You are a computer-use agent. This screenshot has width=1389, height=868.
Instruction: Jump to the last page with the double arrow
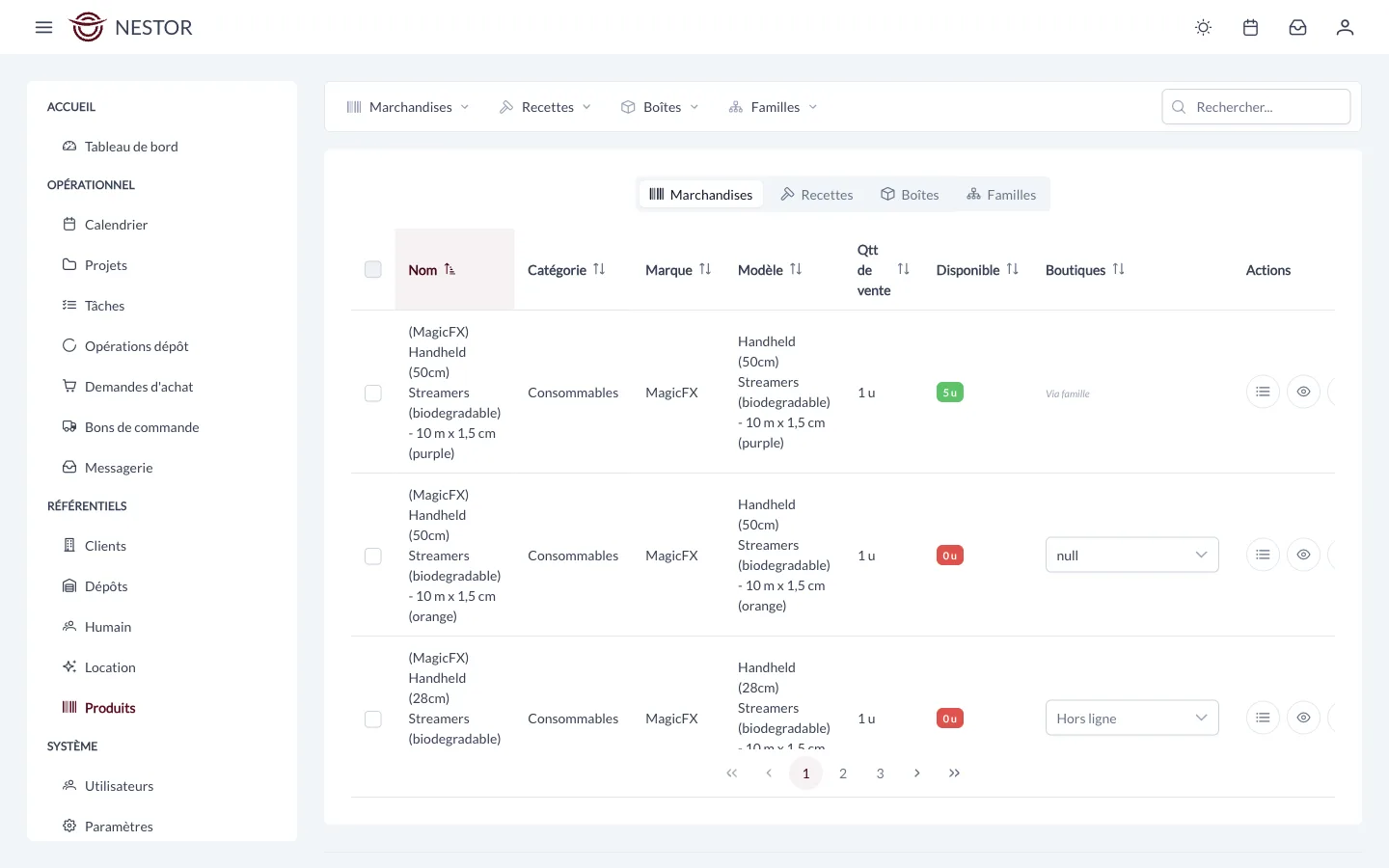[x=954, y=773]
